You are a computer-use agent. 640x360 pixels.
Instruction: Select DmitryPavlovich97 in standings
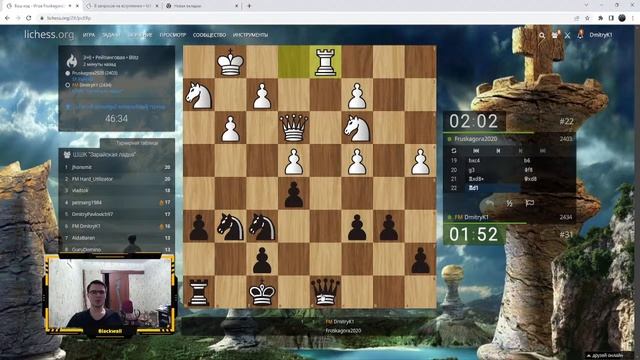click(x=93, y=214)
